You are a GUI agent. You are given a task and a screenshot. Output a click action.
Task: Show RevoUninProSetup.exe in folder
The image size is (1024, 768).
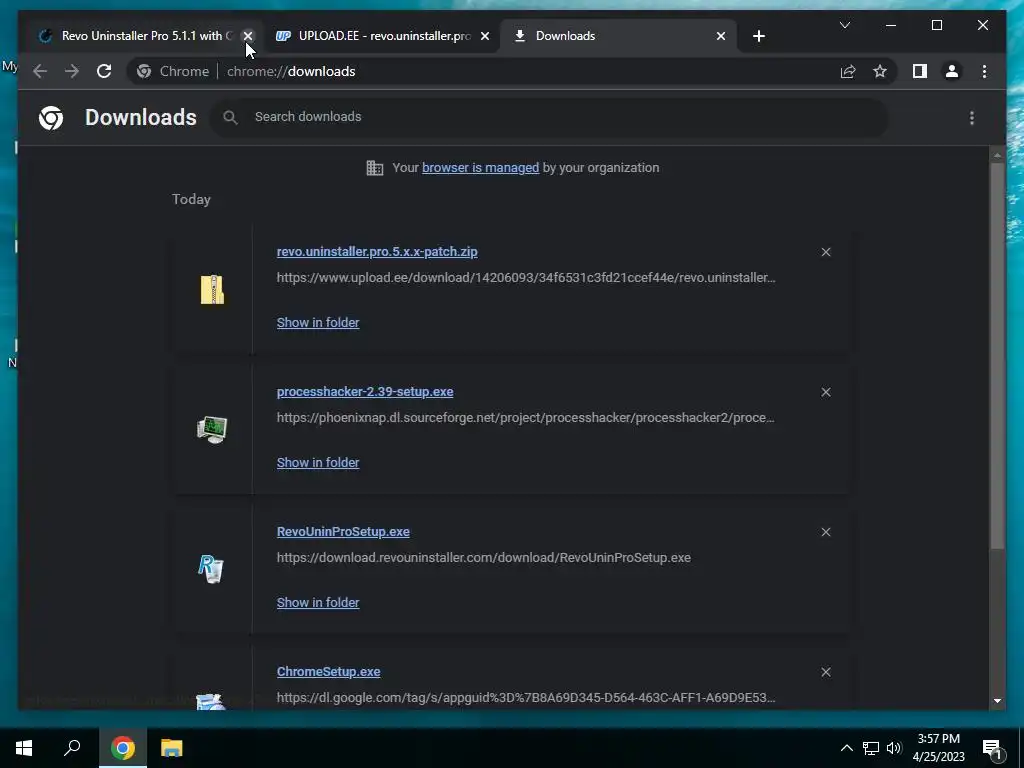(x=317, y=603)
